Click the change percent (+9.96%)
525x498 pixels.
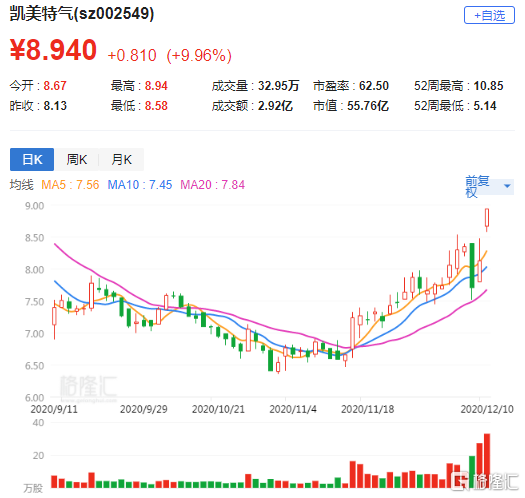tap(199, 56)
